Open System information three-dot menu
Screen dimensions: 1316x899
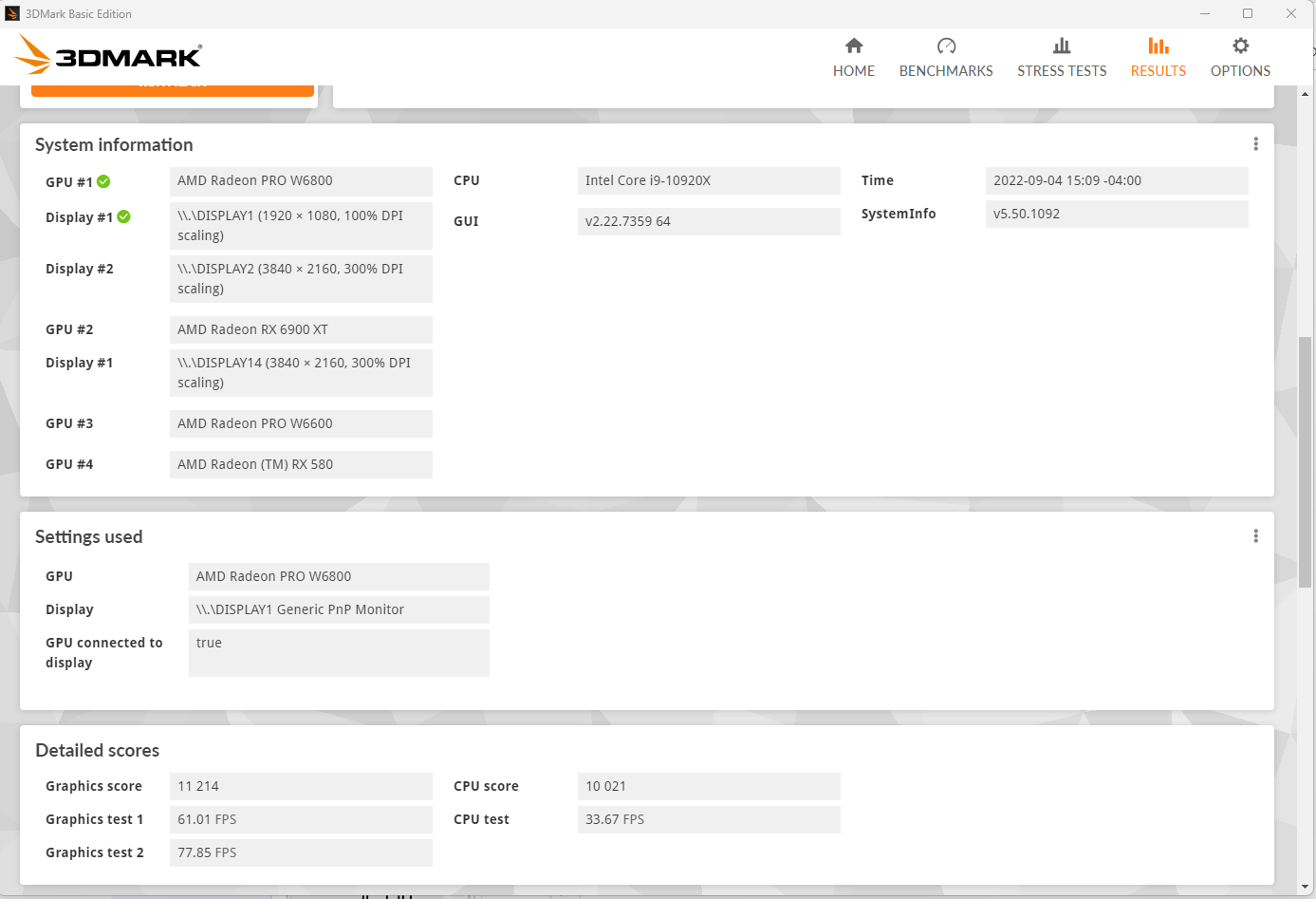[1255, 144]
